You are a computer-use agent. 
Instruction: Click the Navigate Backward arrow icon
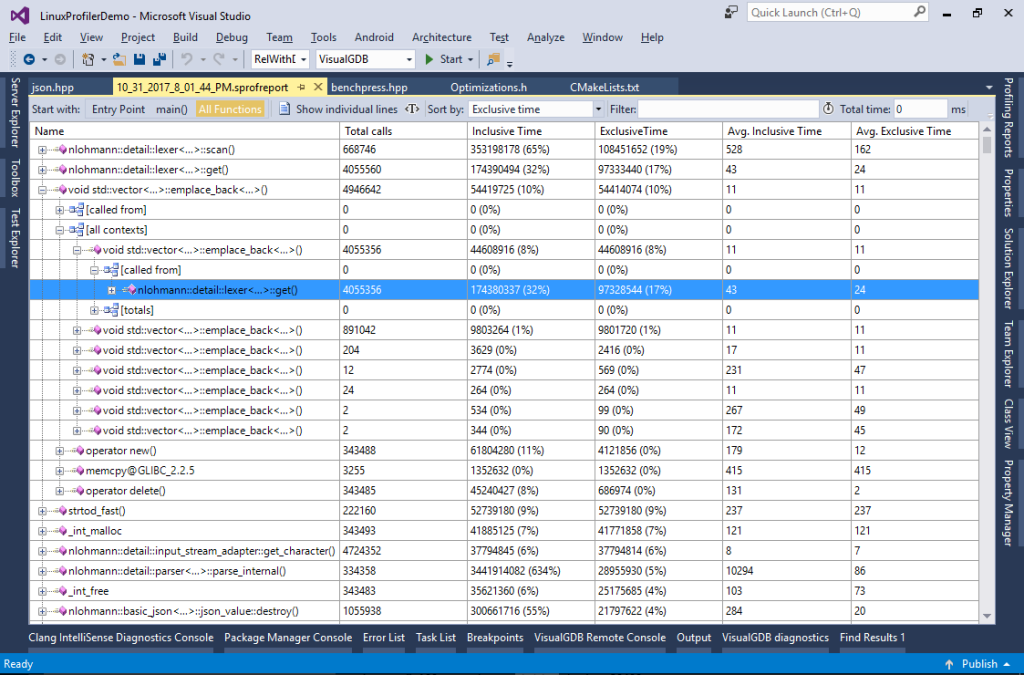[31, 58]
